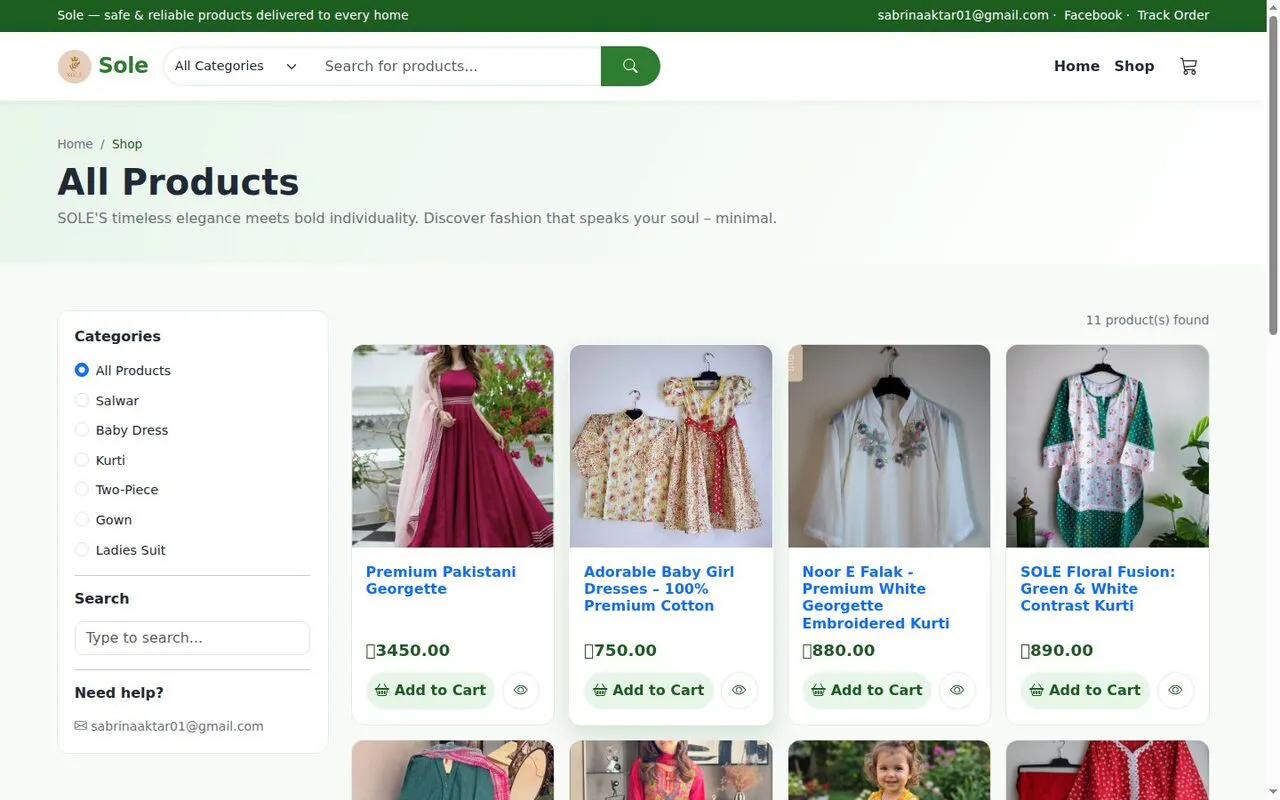Click the 11 product(s) found text
The height and width of the screenshot is (800, 1280).
click(1147, 320)
